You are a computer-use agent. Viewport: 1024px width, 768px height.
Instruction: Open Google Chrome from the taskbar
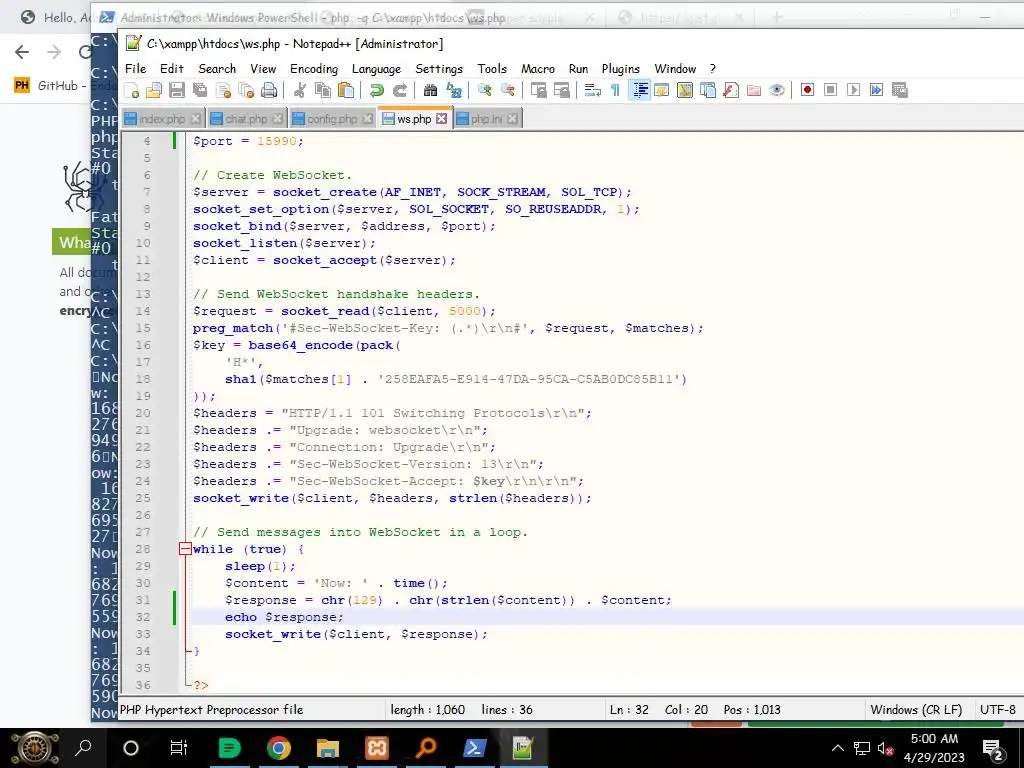(279, 748)
